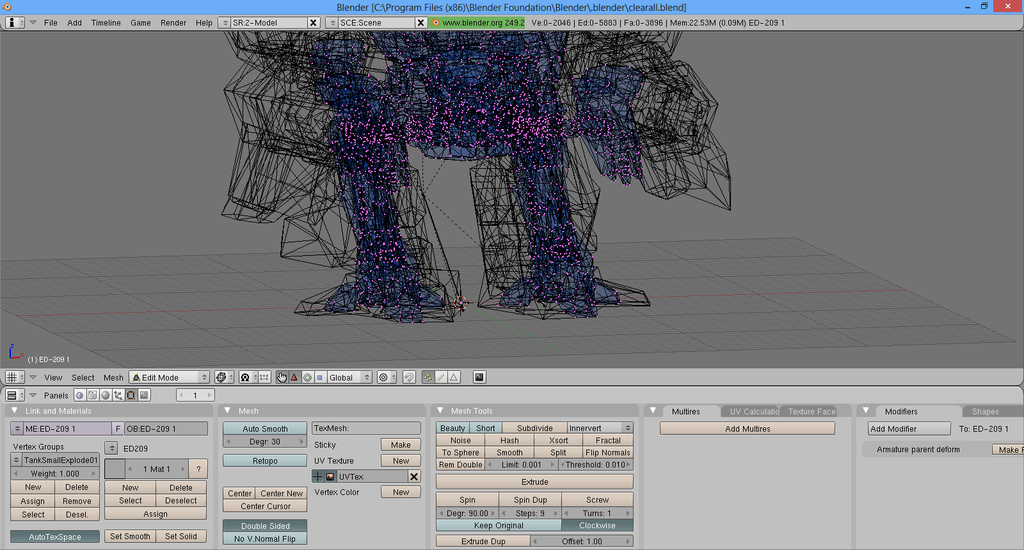1024x550 pixels.
Task: Delete the SR:2-Model screen with X
Action: click(x=313, y=22)
